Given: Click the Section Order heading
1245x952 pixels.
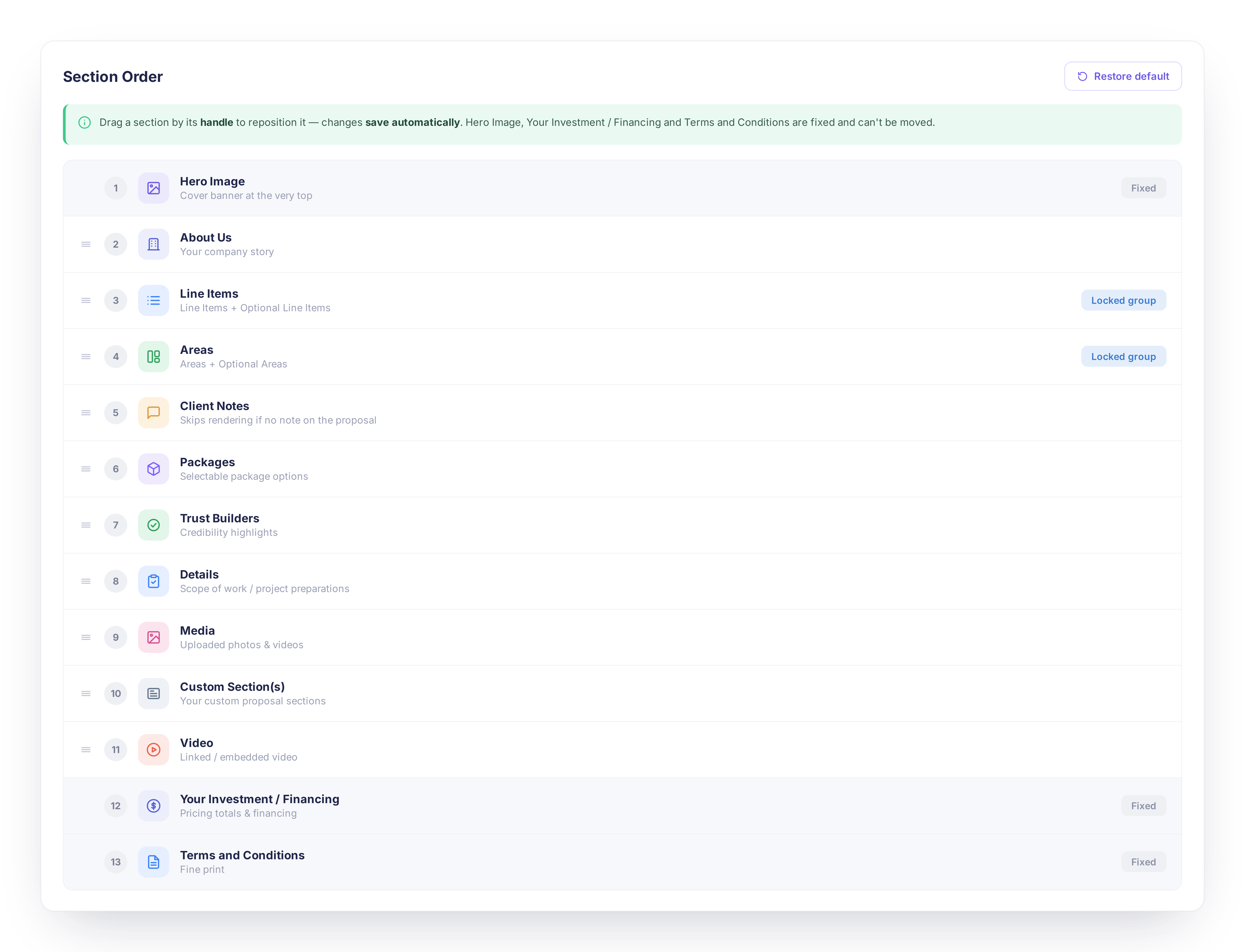Looking at the screenshot, I should coord(113,76).
